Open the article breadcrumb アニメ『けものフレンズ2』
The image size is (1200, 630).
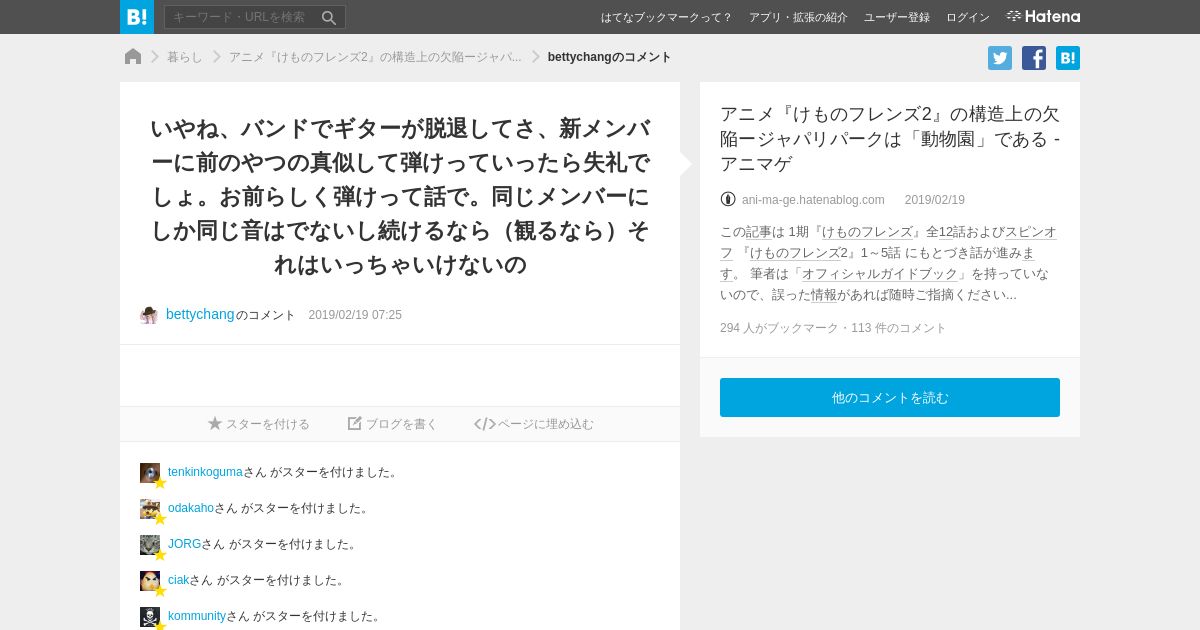click(x=375, y=57)
